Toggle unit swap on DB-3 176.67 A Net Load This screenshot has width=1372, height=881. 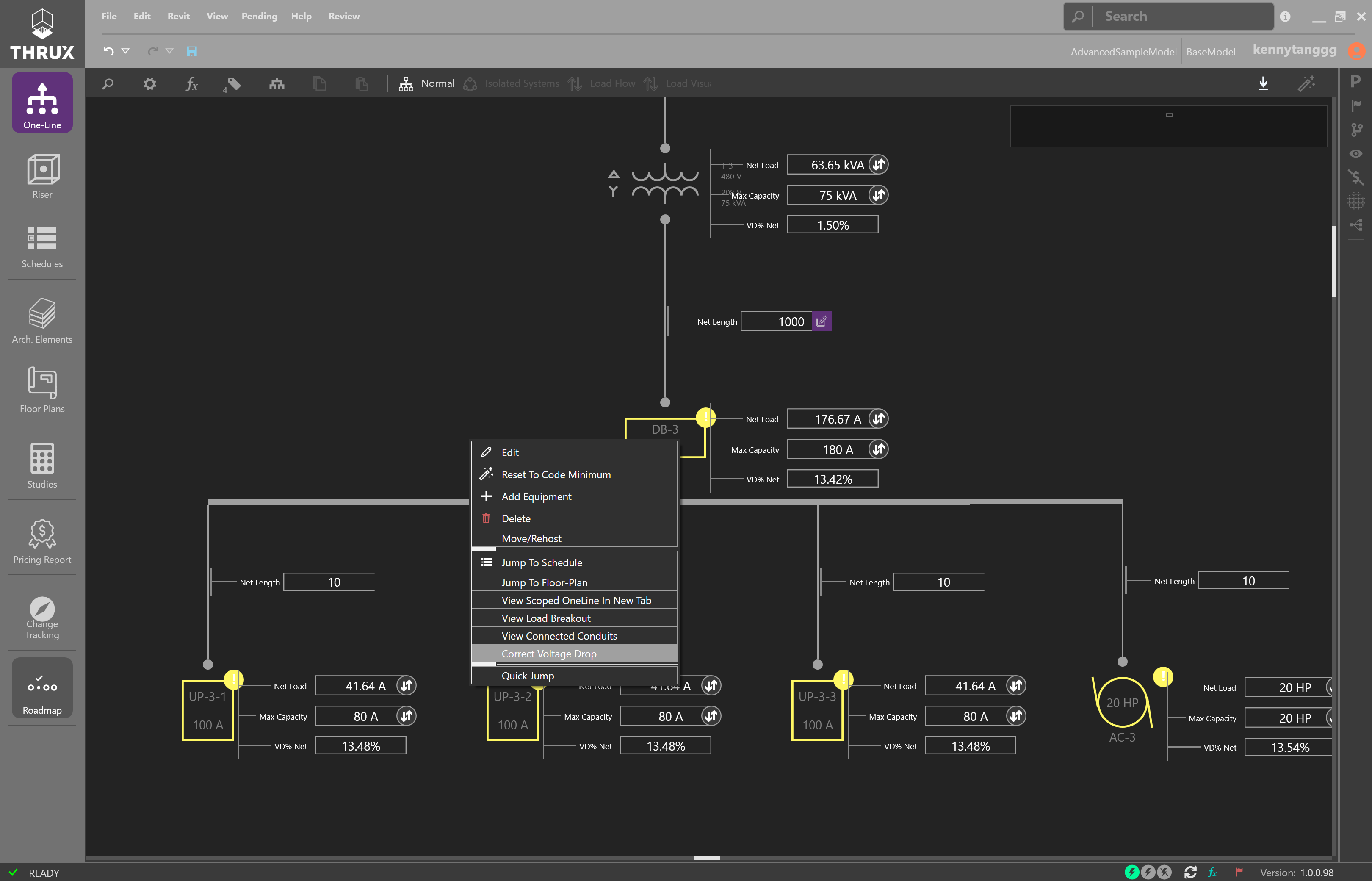tap(878, 419)
